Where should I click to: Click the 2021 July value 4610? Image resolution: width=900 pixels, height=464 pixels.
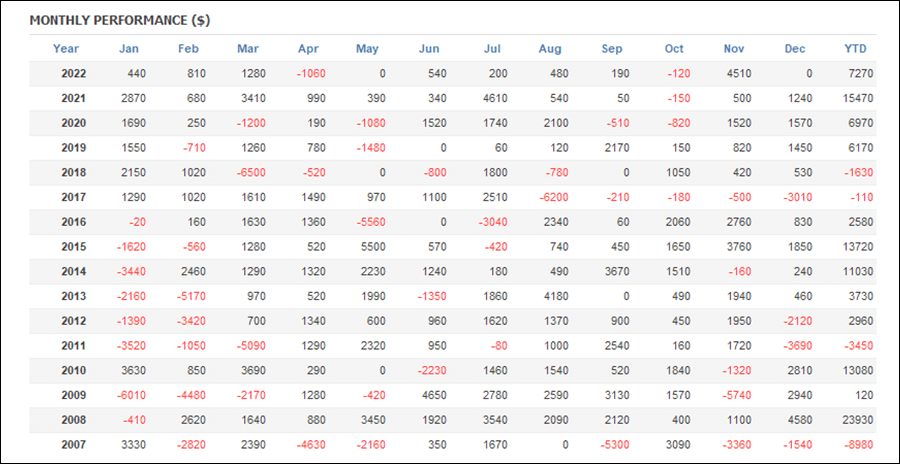click(496, 99)
